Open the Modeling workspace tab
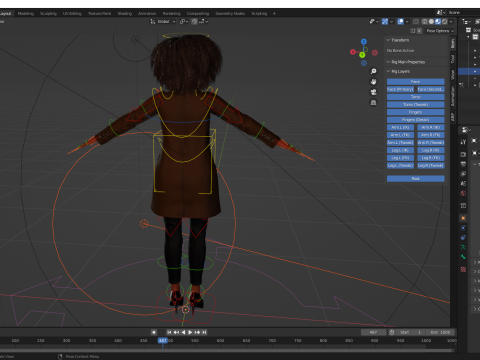 click(x=26, y=13)
